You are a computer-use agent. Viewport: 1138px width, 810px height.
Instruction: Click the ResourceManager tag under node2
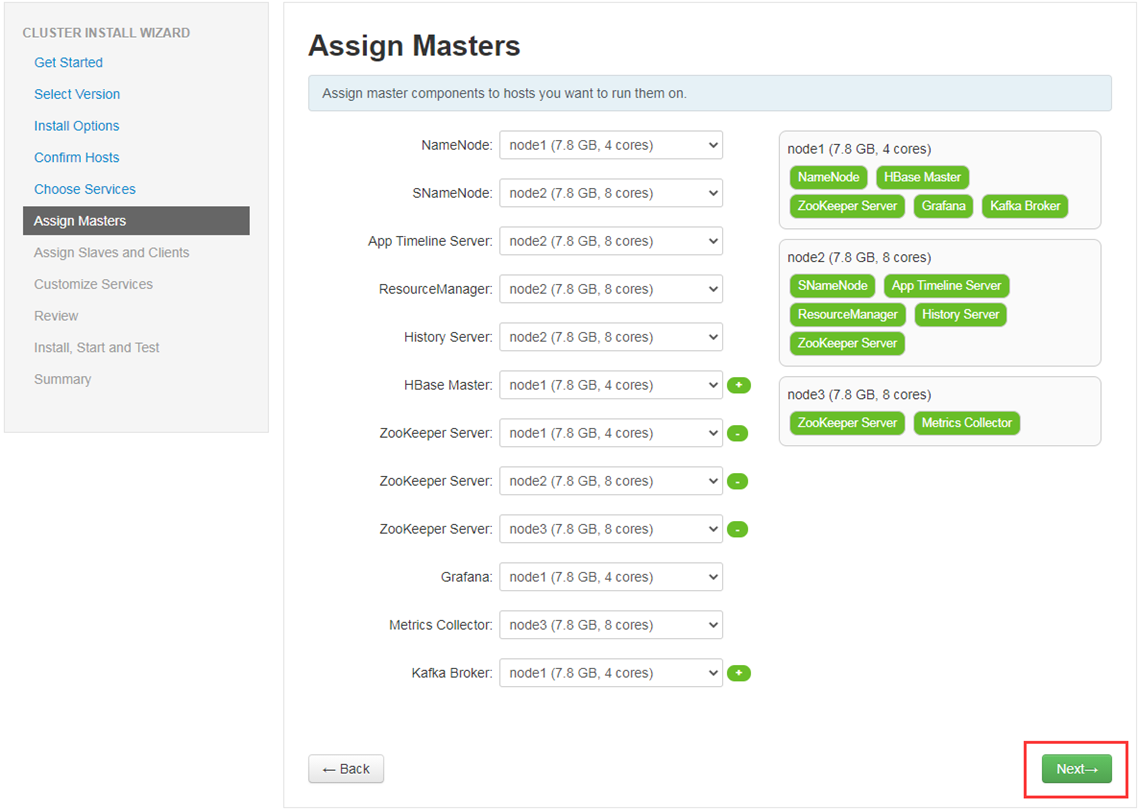coord(848,315)
